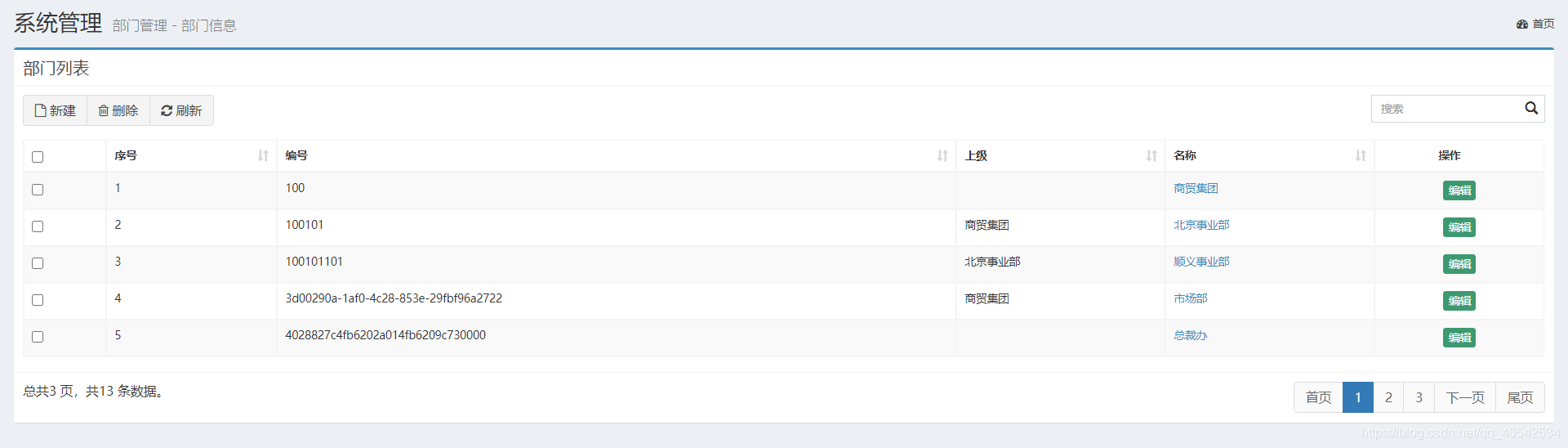The image size is (1568, 448).
Task: Check the checkbox for row 1 (100)
Action: [x=38, y=190]
